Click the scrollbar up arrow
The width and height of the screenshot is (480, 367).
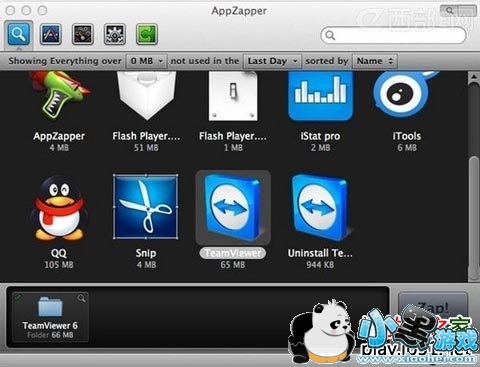(x=473, y=77)
